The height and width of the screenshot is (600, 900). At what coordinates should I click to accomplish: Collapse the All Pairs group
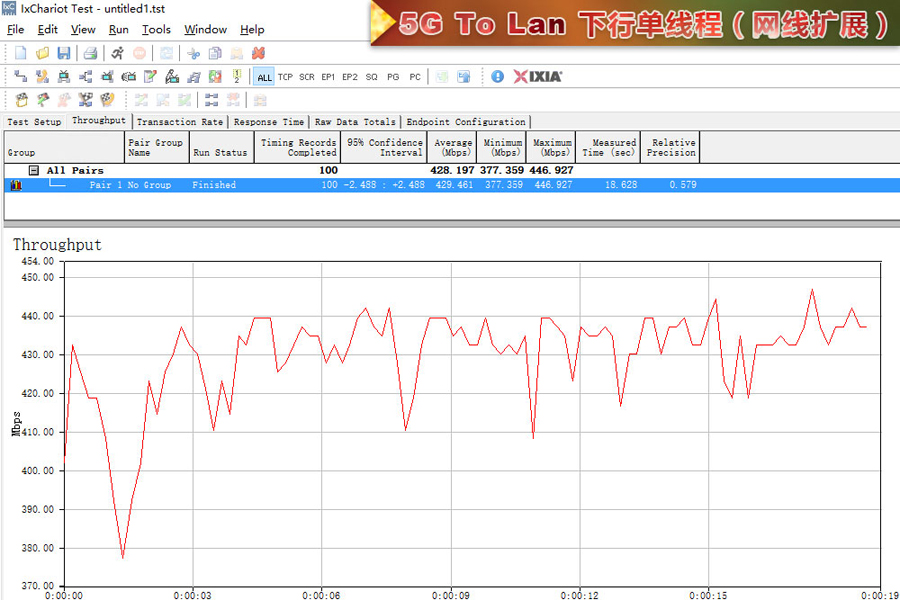(x=33, y=171)
